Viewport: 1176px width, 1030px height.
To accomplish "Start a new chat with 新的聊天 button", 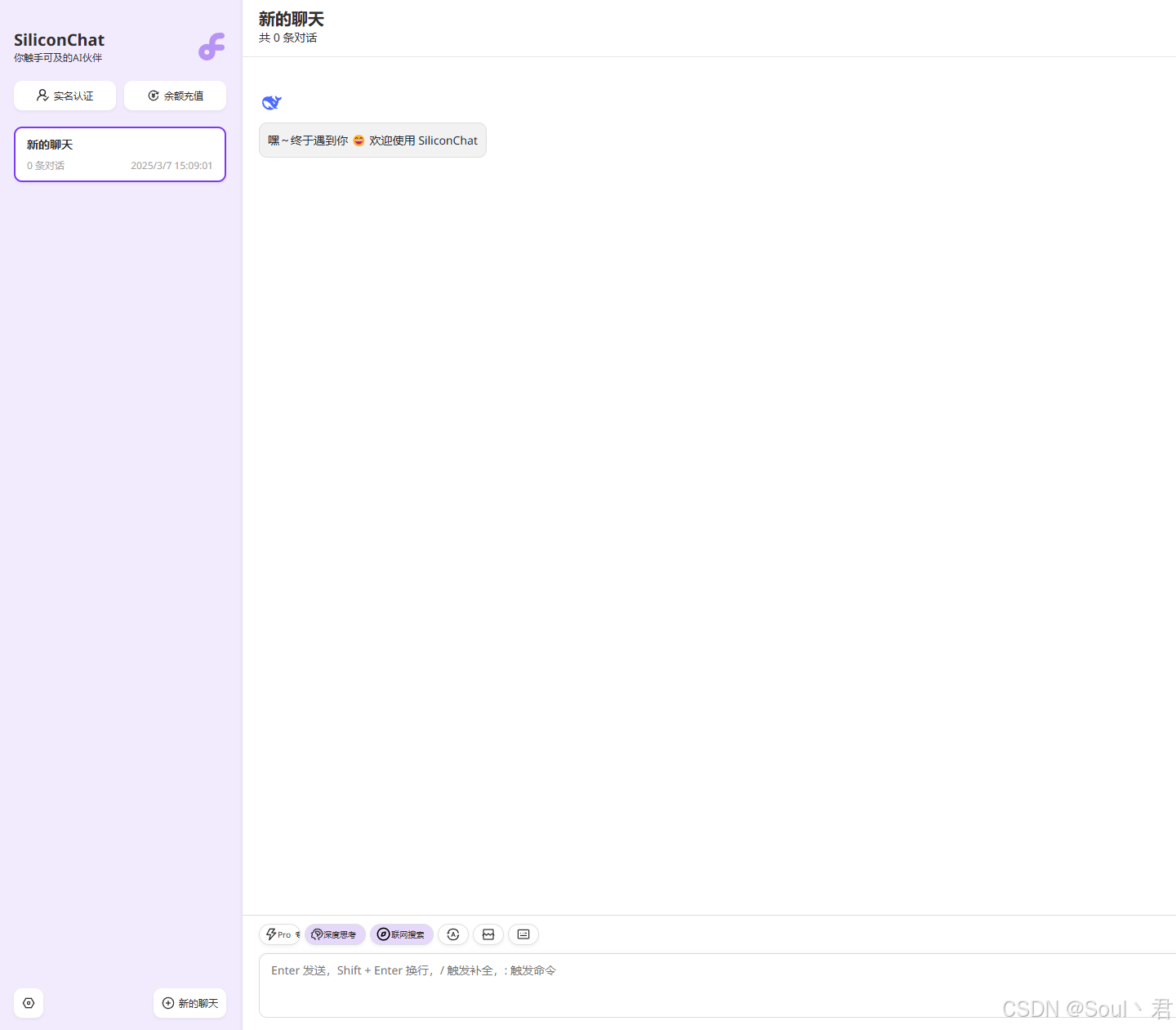I will point(189,1003).
